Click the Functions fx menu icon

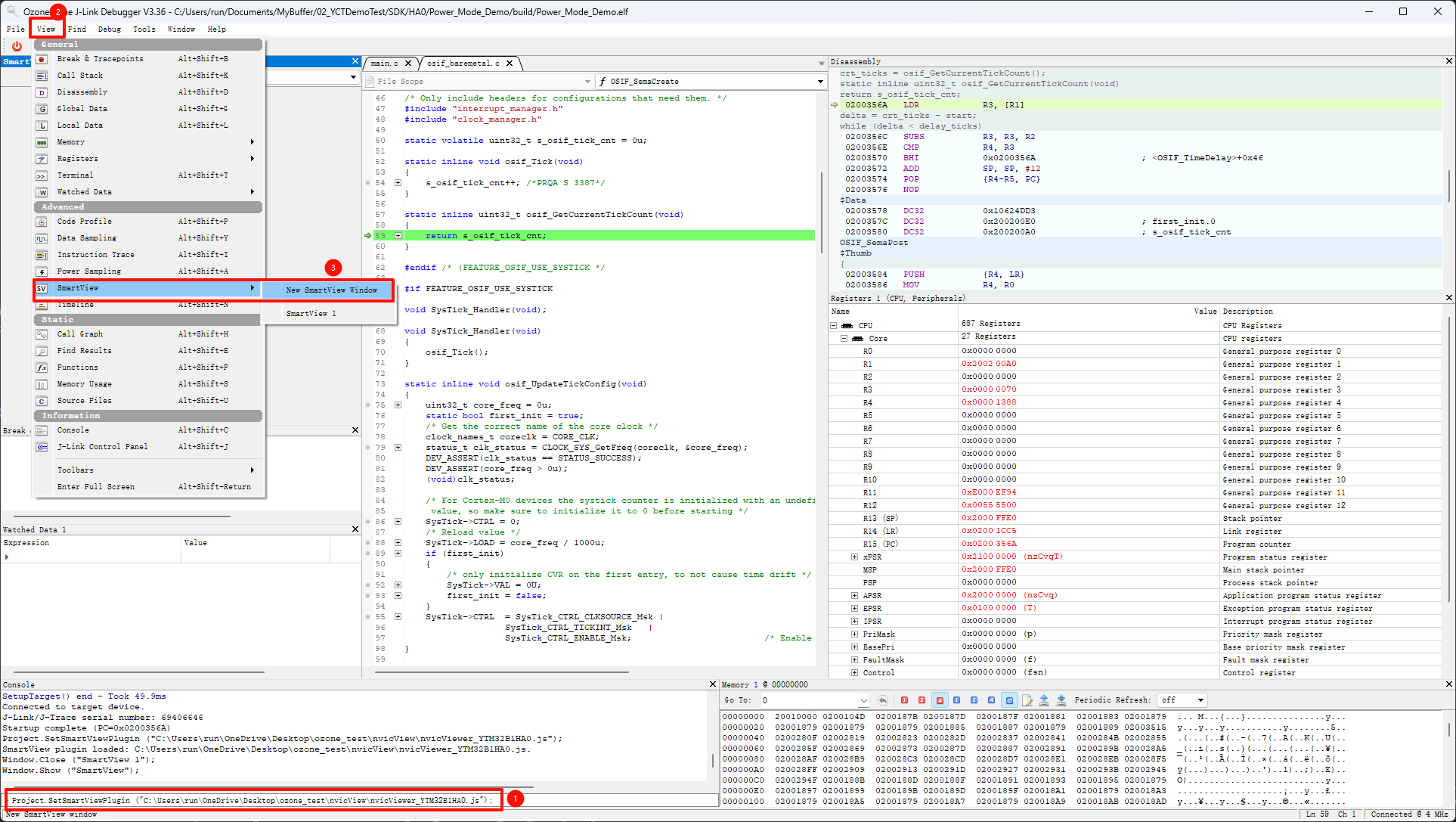(42, 368)
